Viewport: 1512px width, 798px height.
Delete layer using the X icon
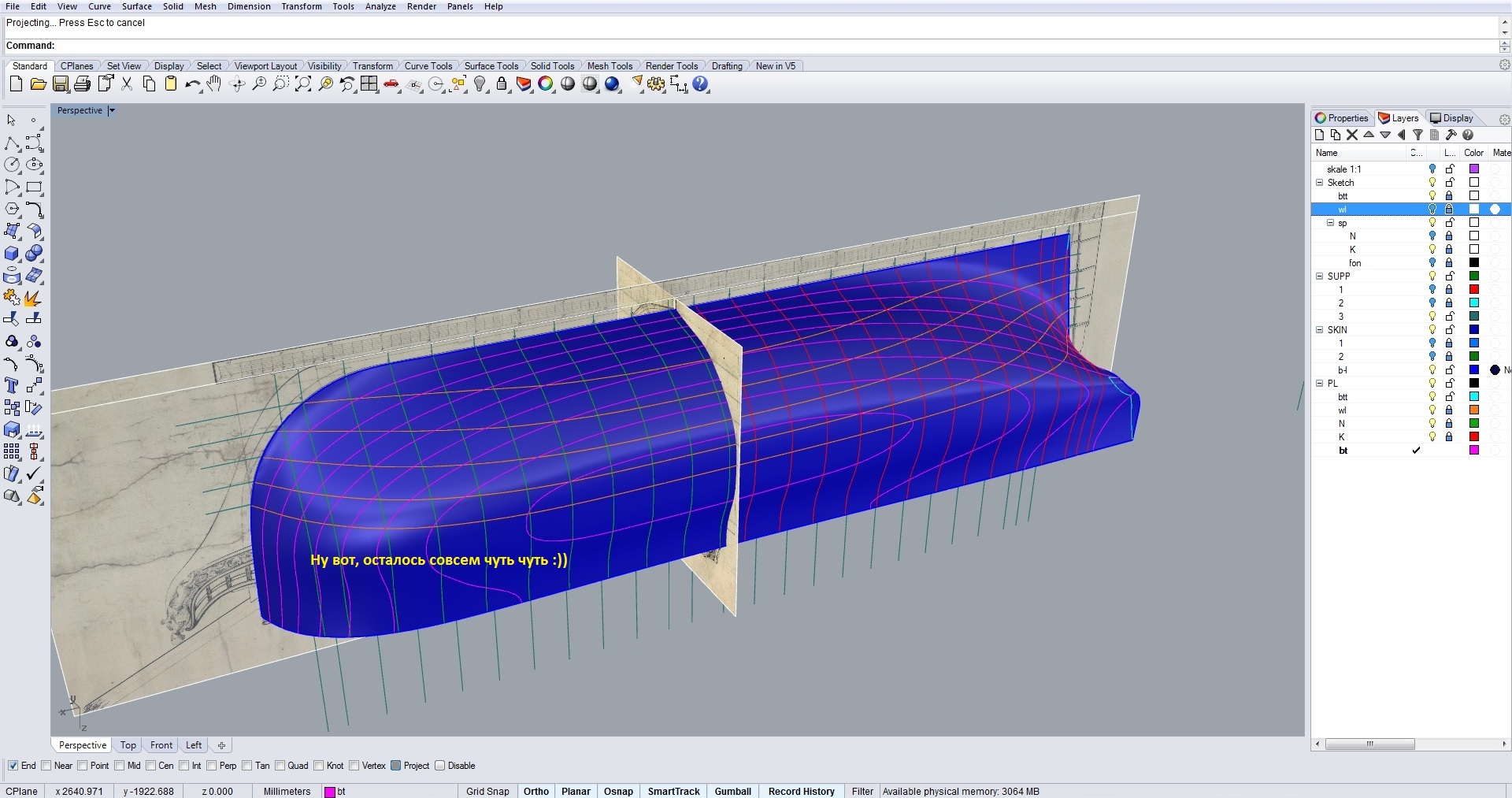click(x=1352, y=135)
